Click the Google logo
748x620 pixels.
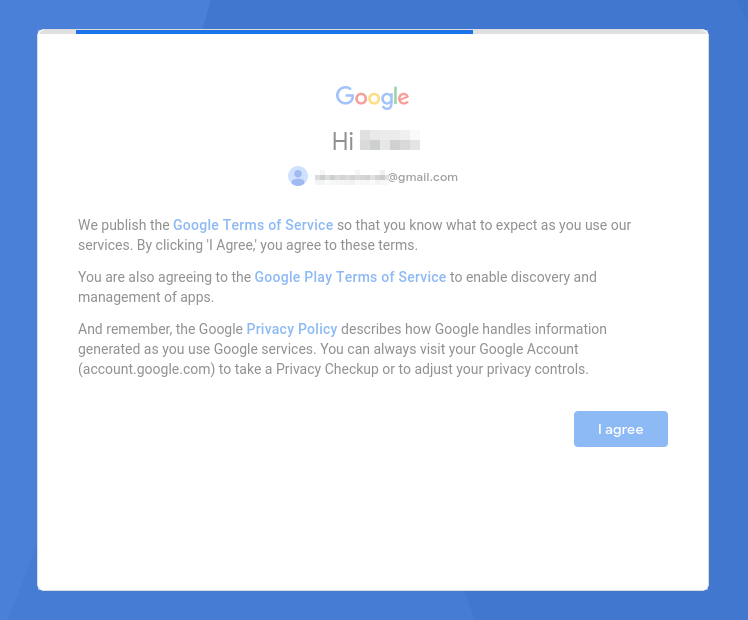(372, 97)
